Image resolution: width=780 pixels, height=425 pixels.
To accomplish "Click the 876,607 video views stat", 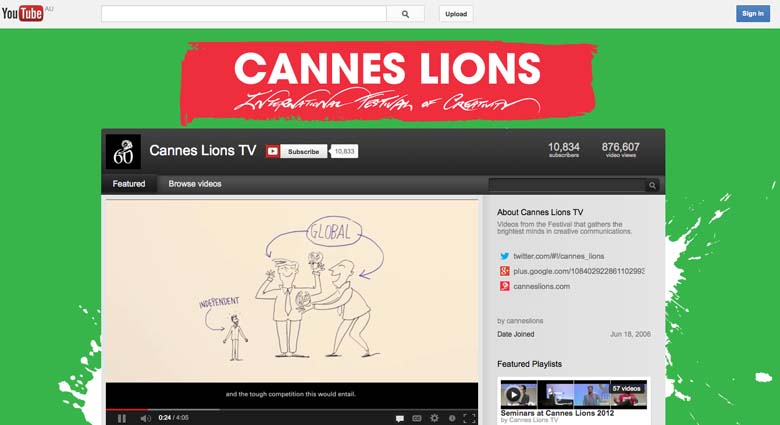I will point(620,149).
